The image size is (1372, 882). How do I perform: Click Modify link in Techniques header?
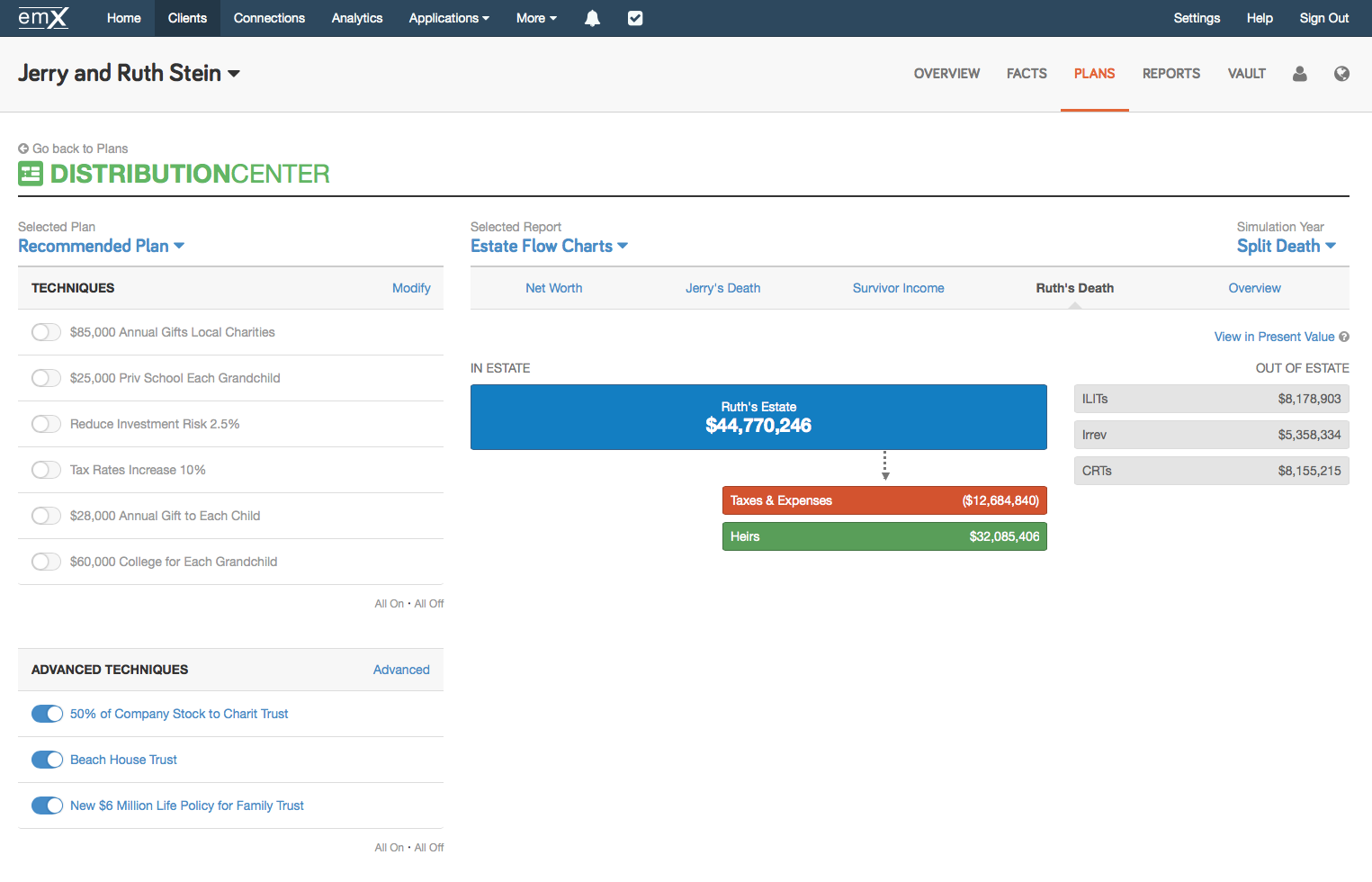[x=411, y=288]
